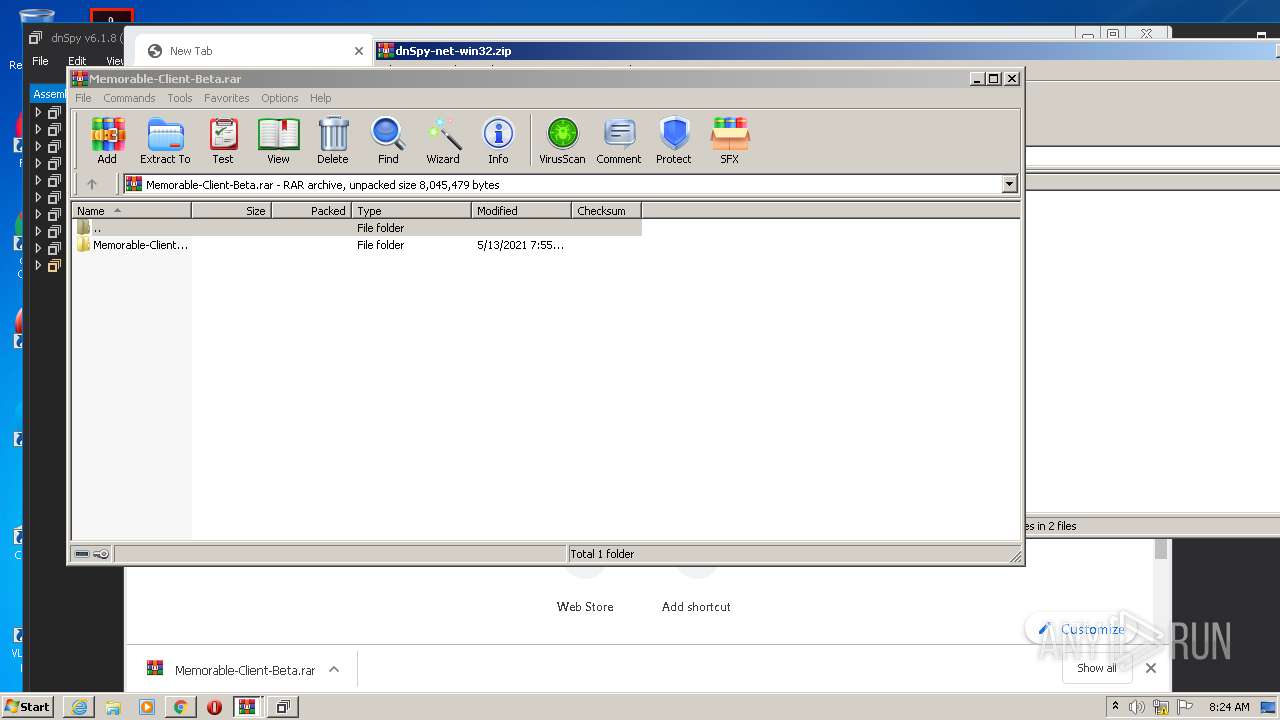Open the Help menu in WinRAR
The image size is (1280, 720).
(320, 98)
